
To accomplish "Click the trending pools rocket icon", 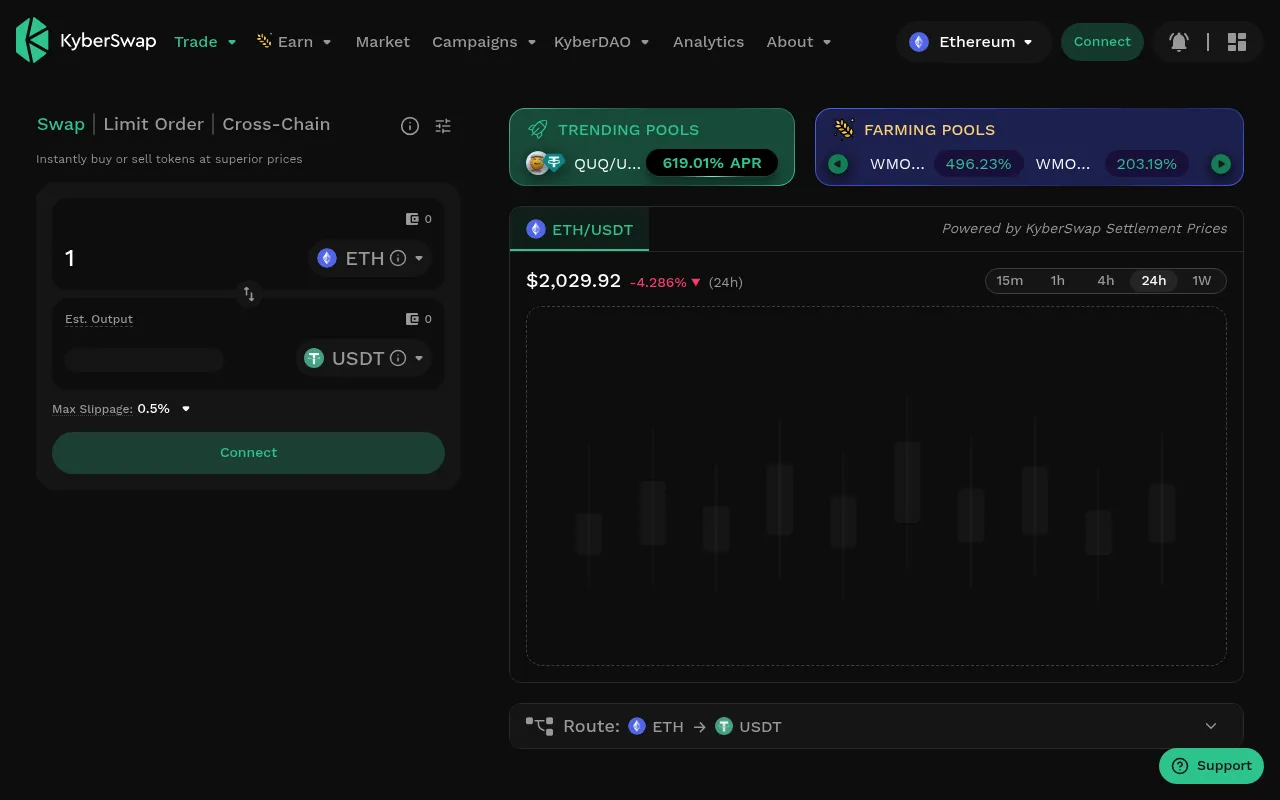I will click(538, 130).
